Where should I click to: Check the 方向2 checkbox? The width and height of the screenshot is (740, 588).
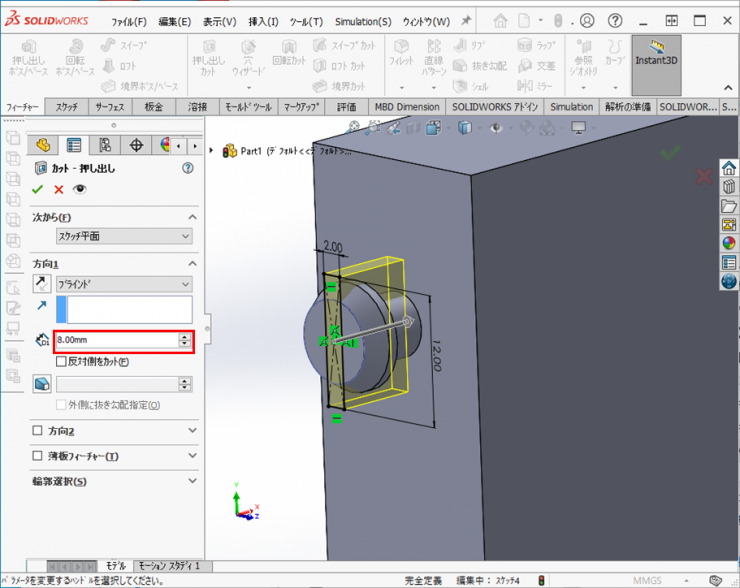coord(38,431)
